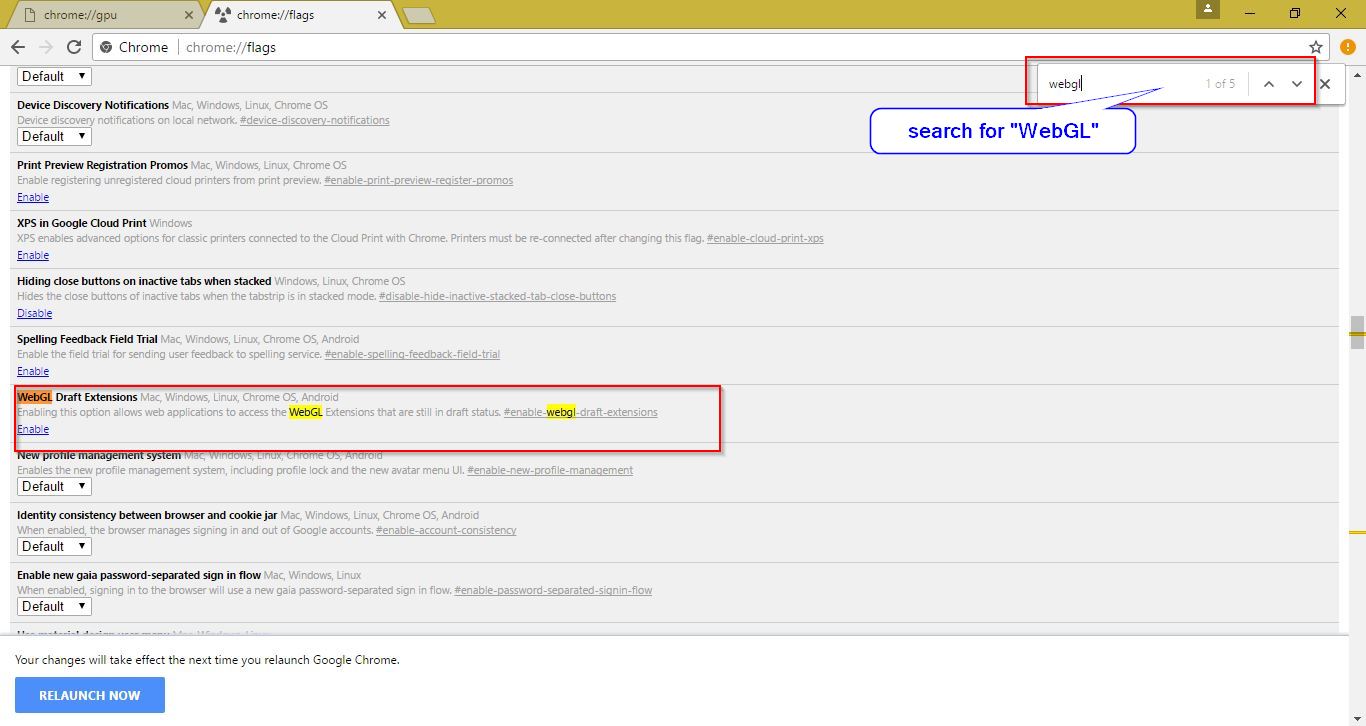Open #enable-password-separated-signin-flow anchor link
1366x726 pixels.
point(553,590)
